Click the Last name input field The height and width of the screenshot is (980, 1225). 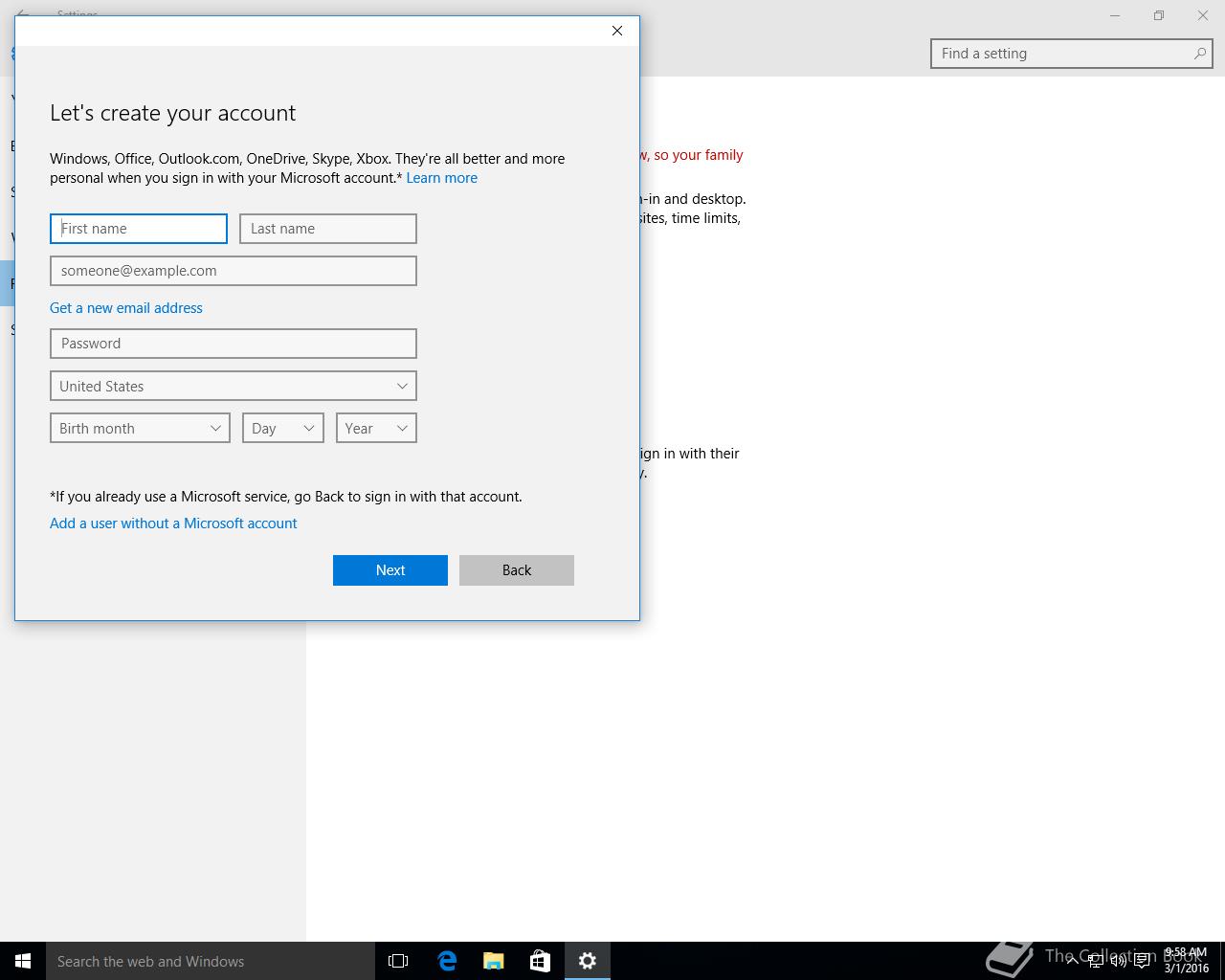point(328,229)
